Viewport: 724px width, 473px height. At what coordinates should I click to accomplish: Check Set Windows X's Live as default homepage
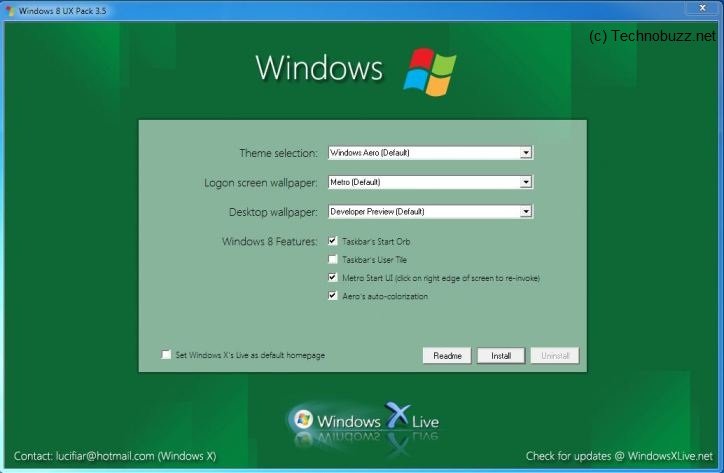(x=166, y=355)
